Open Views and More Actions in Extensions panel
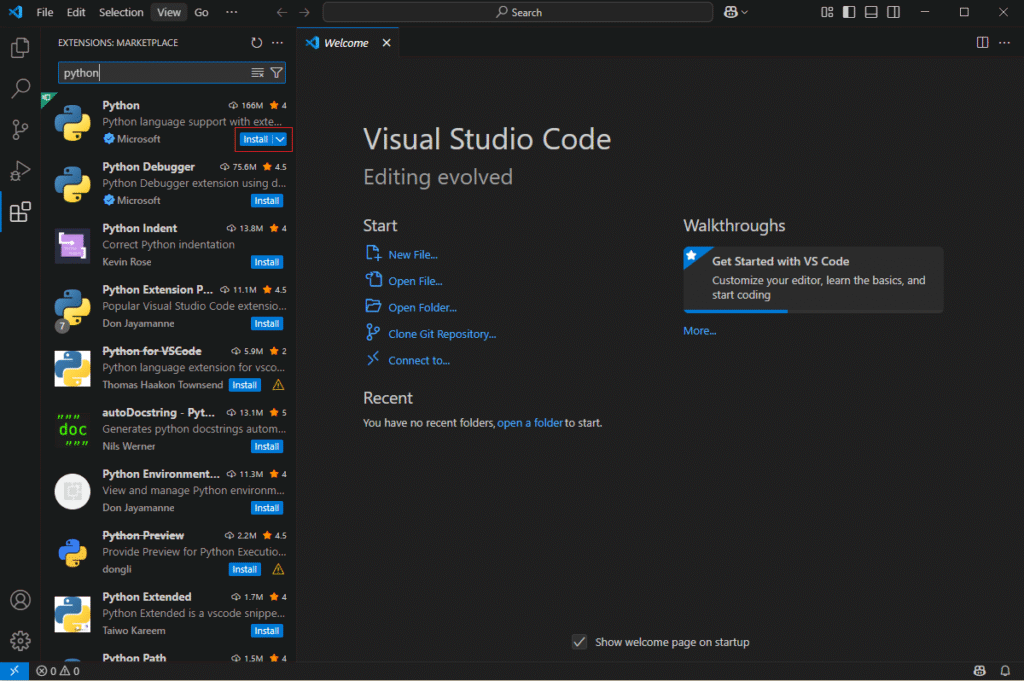 click(278, 42)
